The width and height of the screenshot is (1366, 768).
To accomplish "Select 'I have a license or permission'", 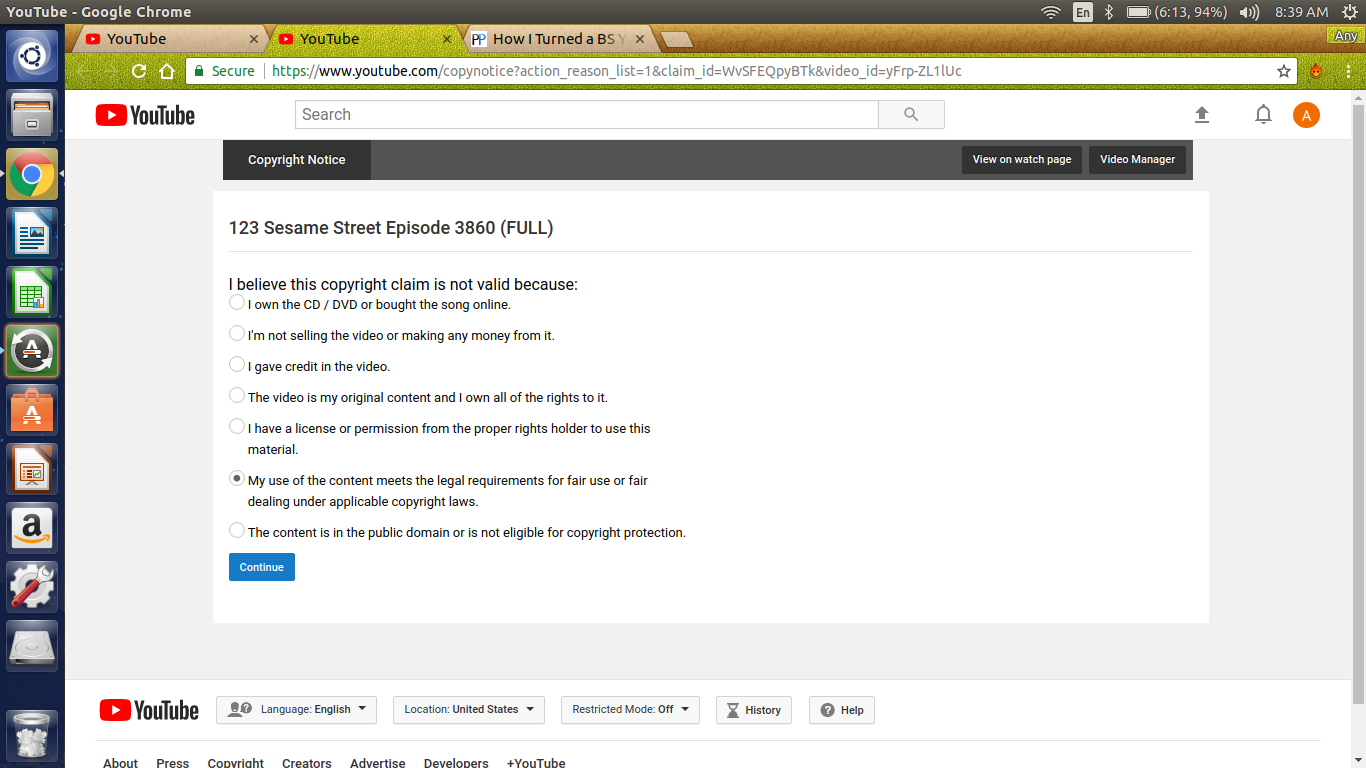I will [x=237, y=426].
